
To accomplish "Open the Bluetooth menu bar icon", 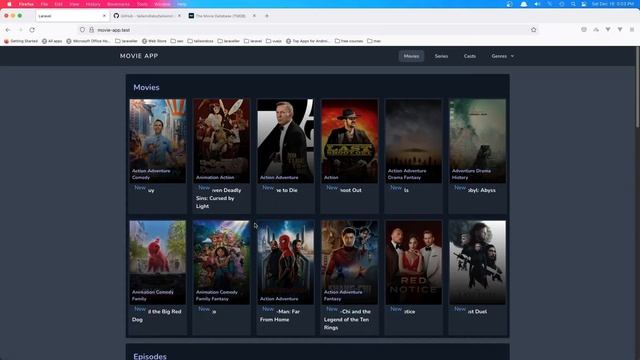I will tap(550, 4).
